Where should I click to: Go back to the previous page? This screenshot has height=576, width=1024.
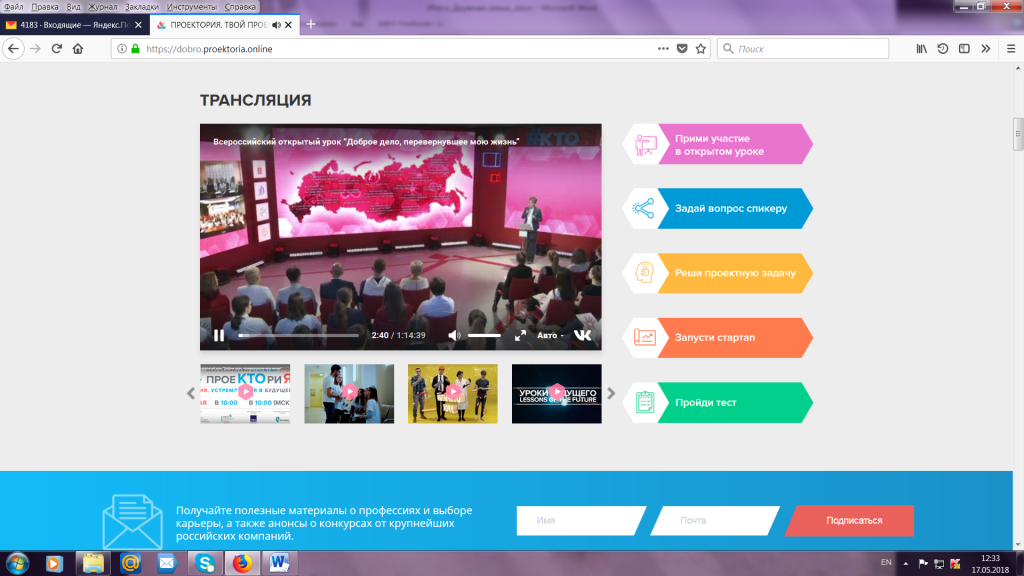[13, 49]
